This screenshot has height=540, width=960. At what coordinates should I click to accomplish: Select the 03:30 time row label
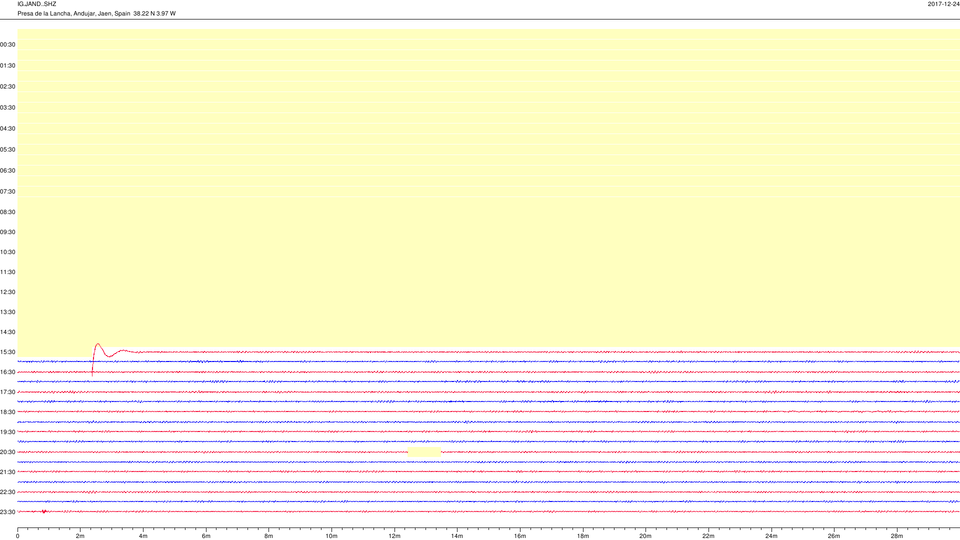pyautogui.click(x=8, y=107)
